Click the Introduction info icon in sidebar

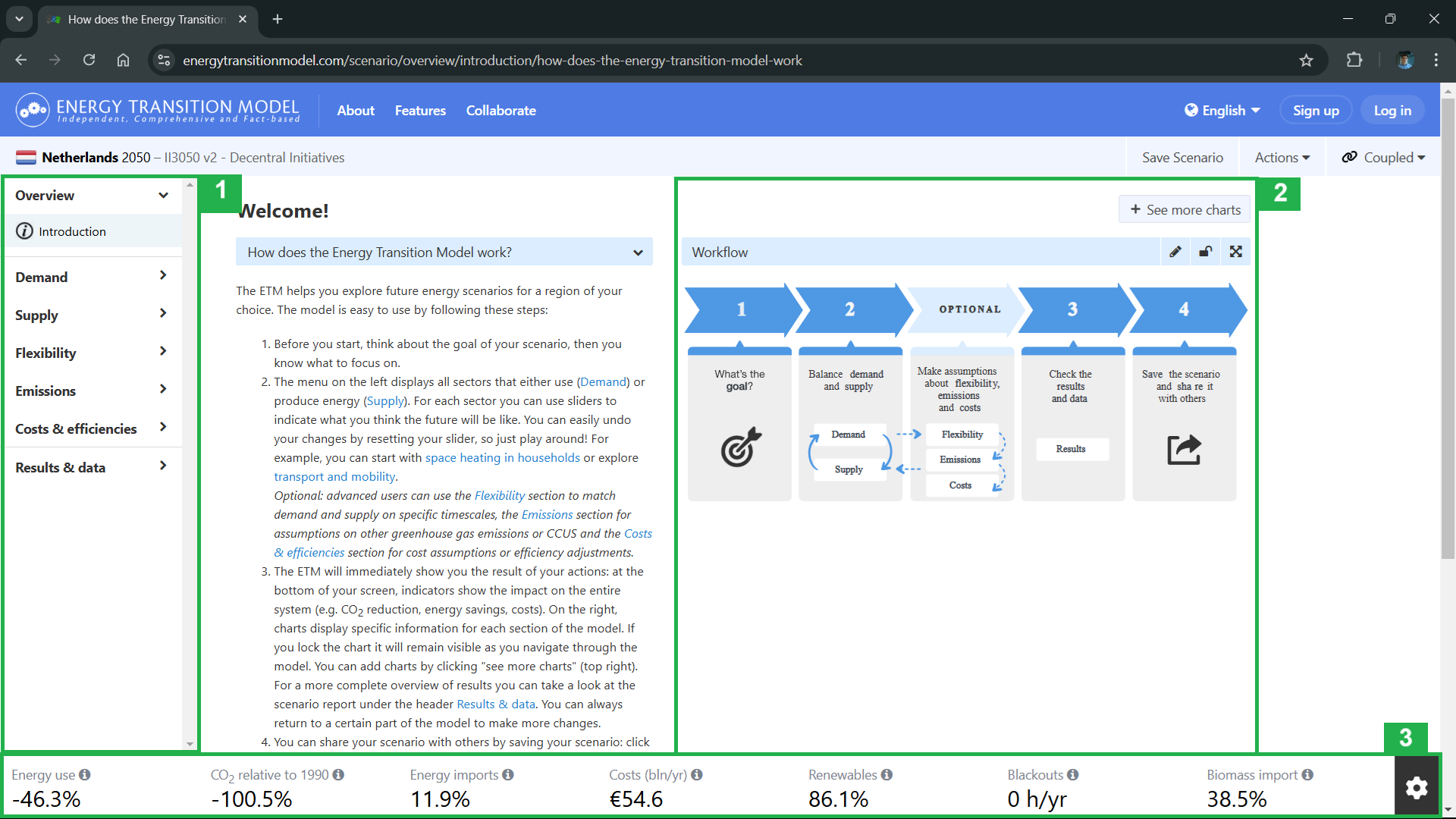pyautogui.click(x=25, y=231)
